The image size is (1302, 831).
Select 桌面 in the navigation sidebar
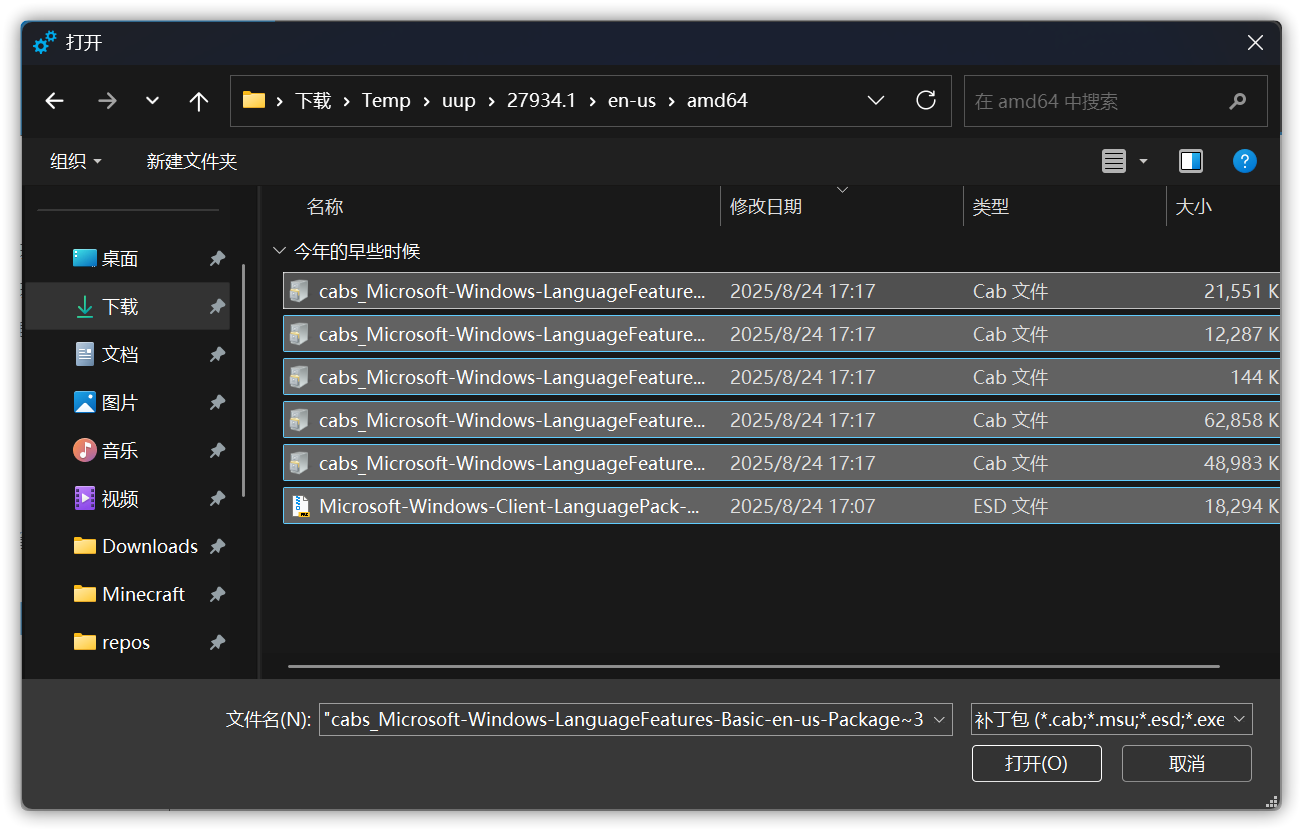pos(120,258)
